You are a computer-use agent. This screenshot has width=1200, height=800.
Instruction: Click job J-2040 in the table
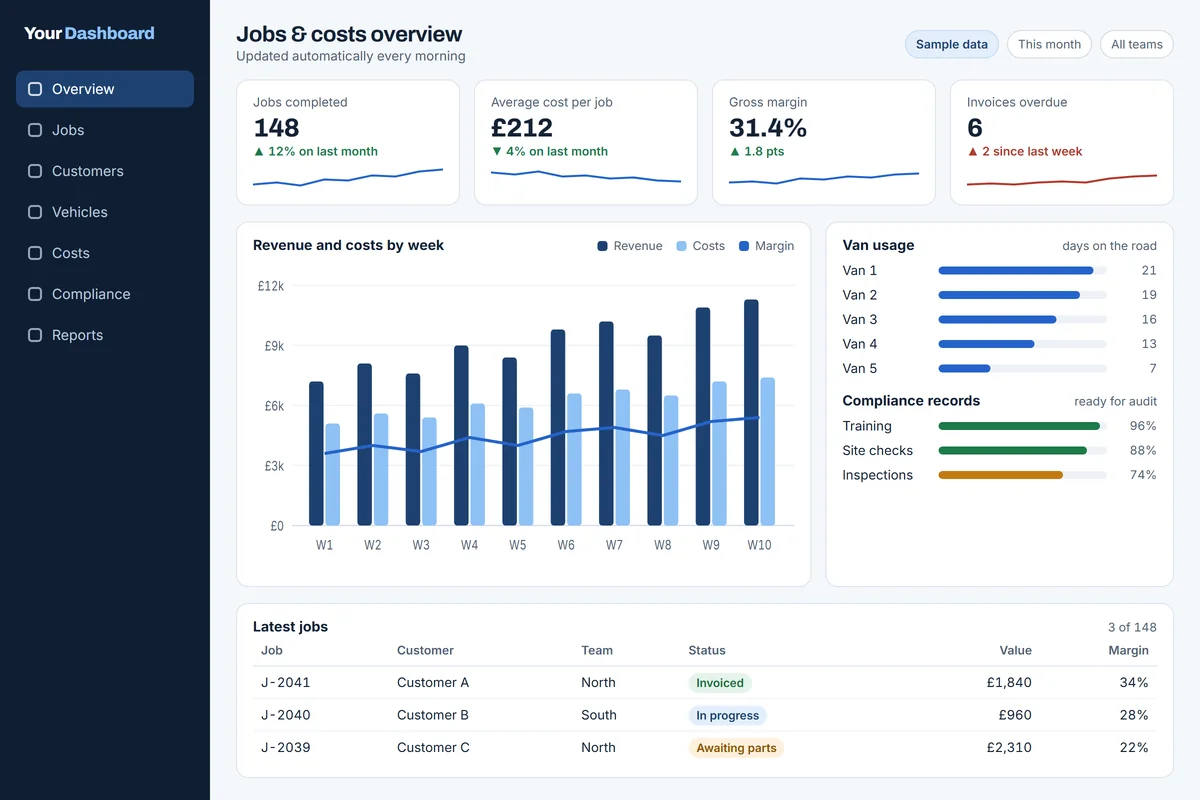tap(286, 715)
